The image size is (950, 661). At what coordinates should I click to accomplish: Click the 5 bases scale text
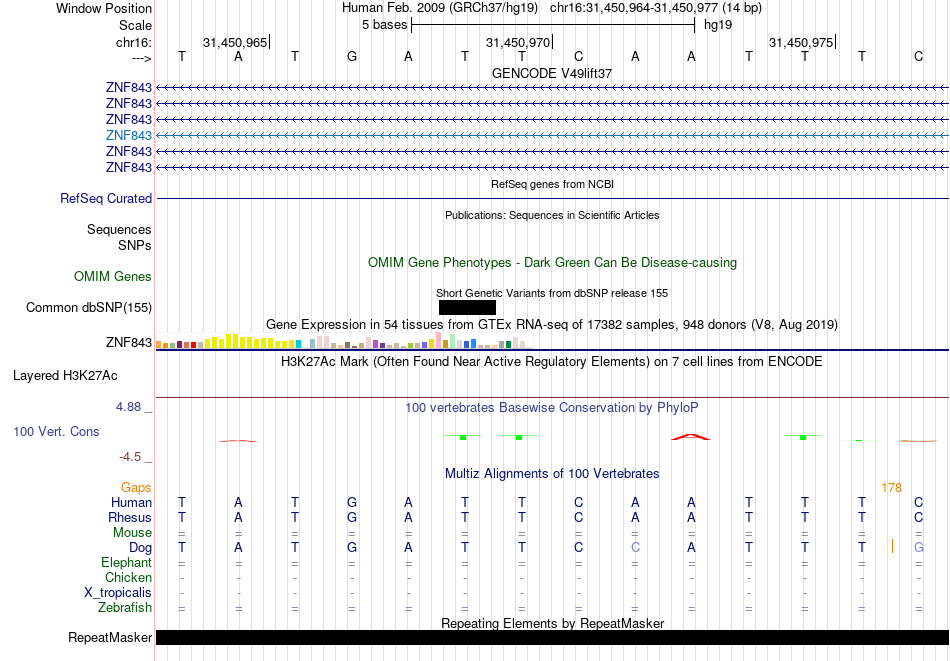pos(385,25)
